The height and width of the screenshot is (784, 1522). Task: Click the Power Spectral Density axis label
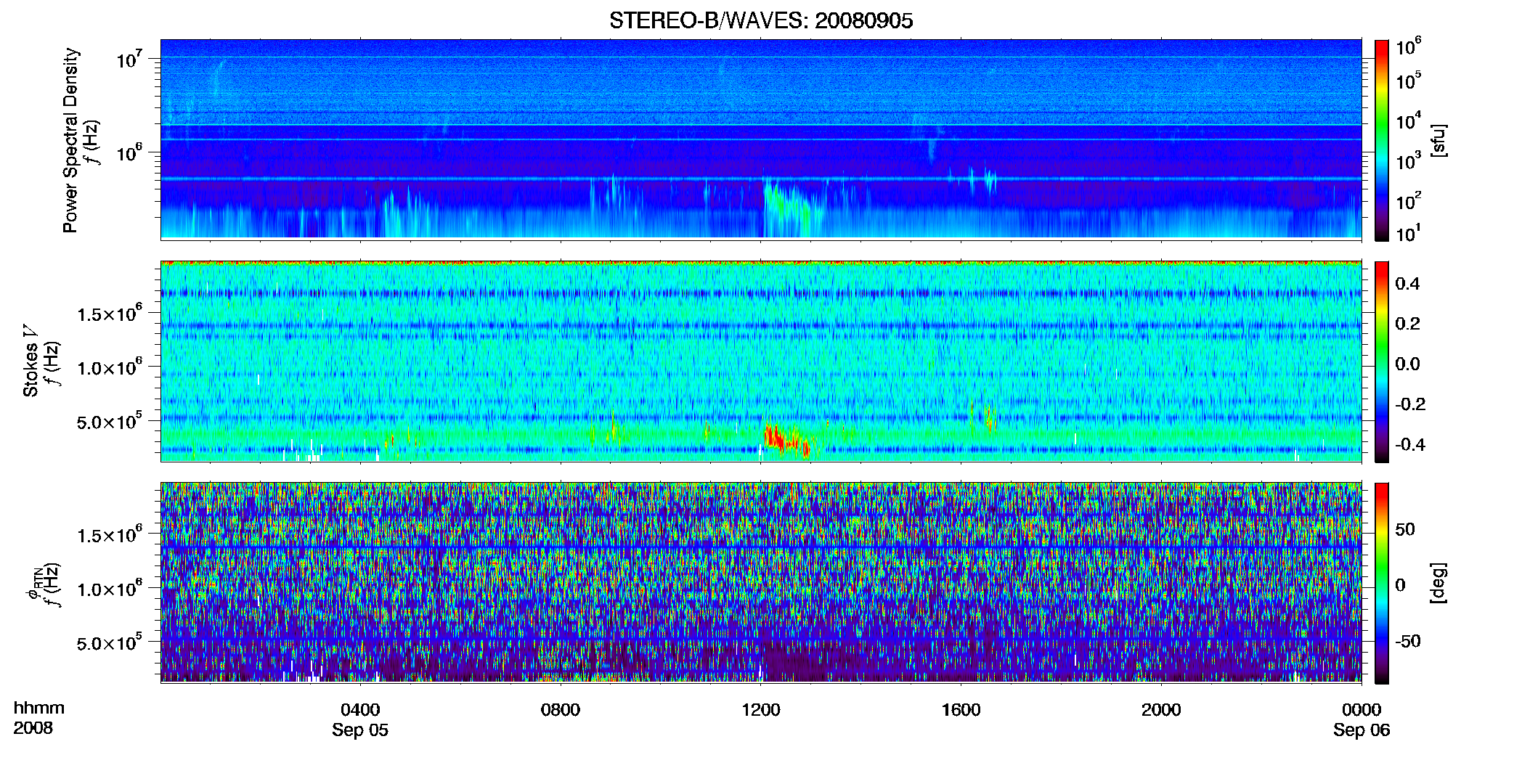tap(70, 140)
